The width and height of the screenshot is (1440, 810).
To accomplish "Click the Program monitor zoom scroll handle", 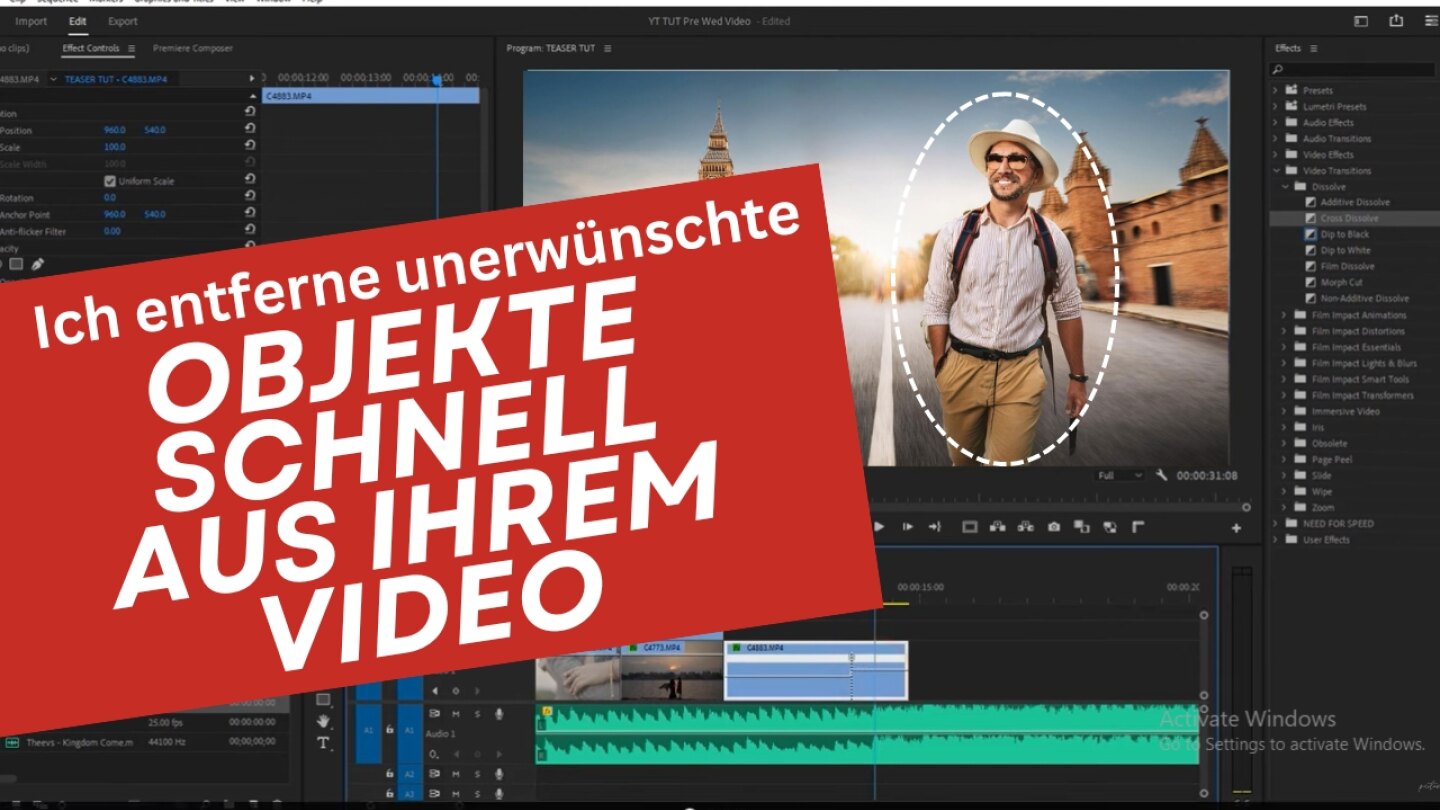I will 1246,507.
